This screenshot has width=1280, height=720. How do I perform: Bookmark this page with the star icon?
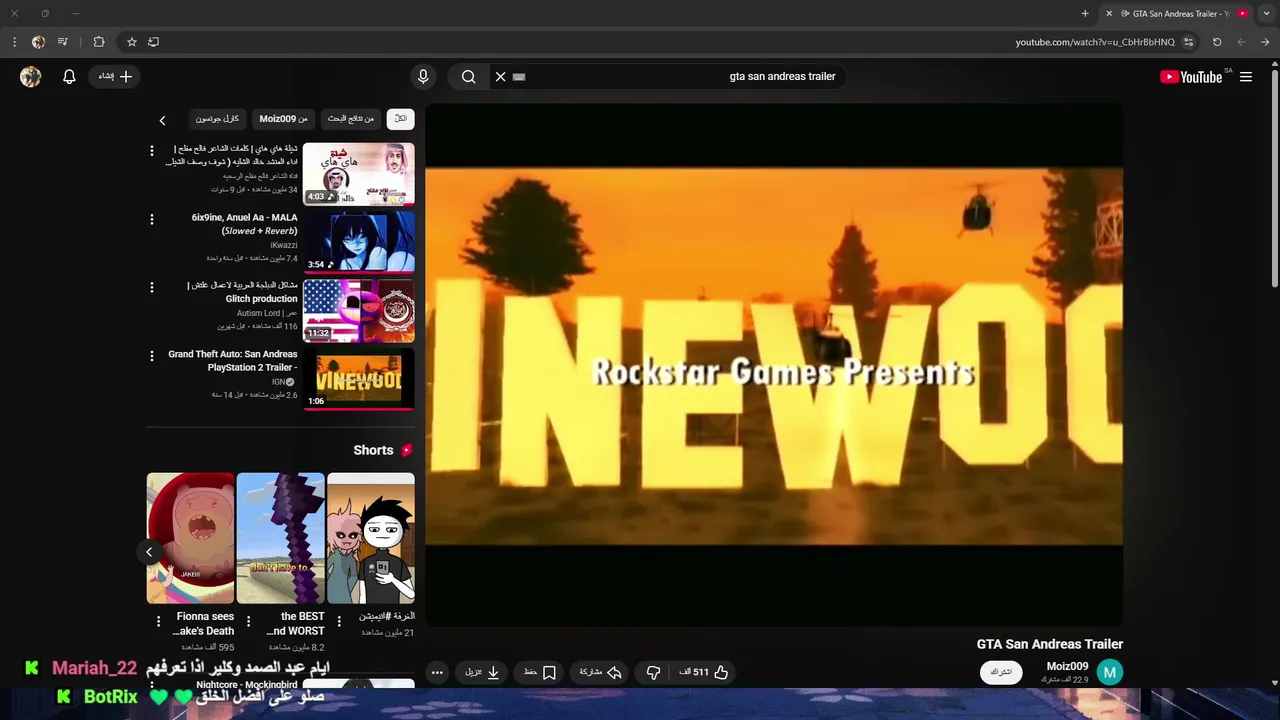click(131, 42)
